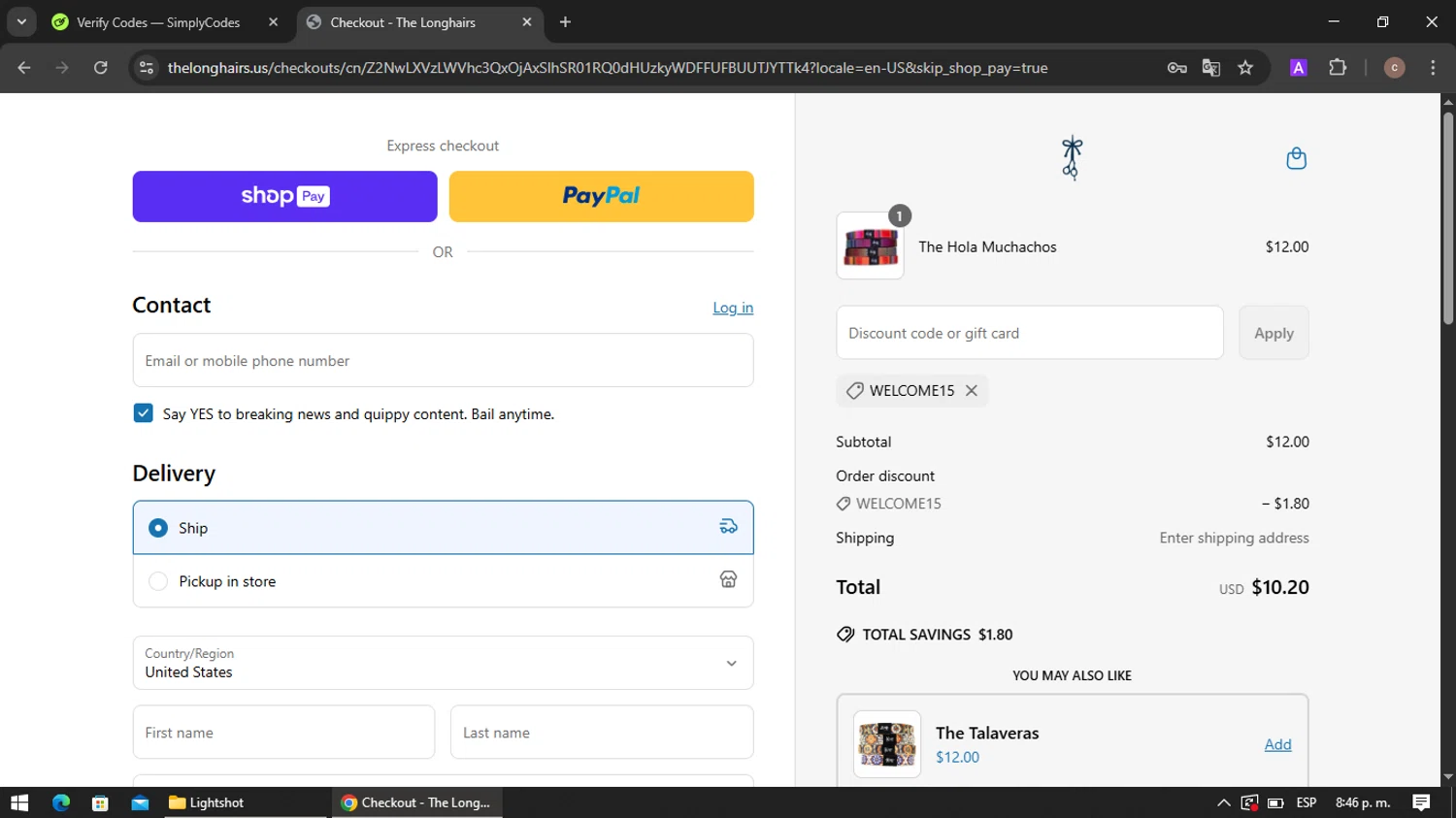Remove the WELCOME15 discount tag
This screenshot has height=818, width=1456.
click(x=971, y=391)
